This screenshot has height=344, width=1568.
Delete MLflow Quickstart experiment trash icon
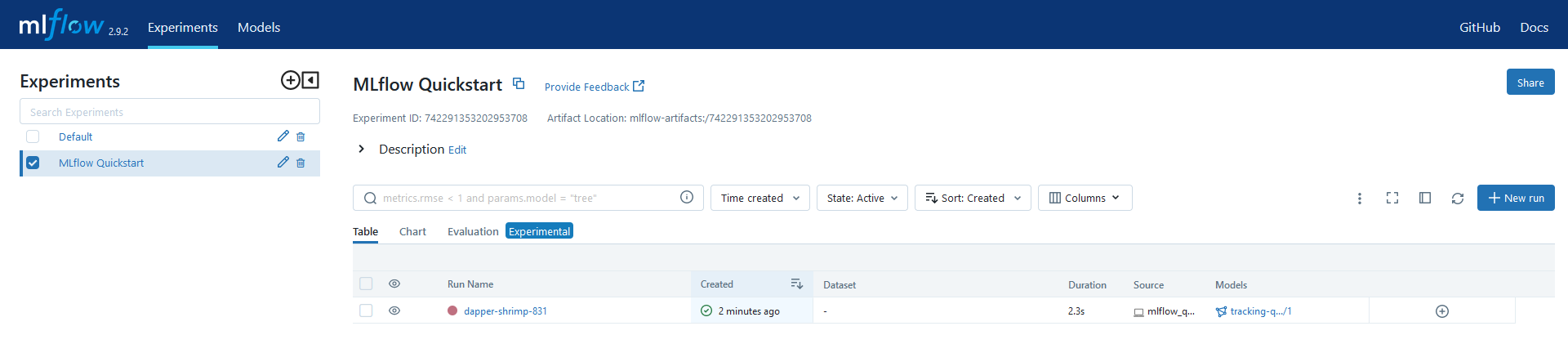click(301, 163)
